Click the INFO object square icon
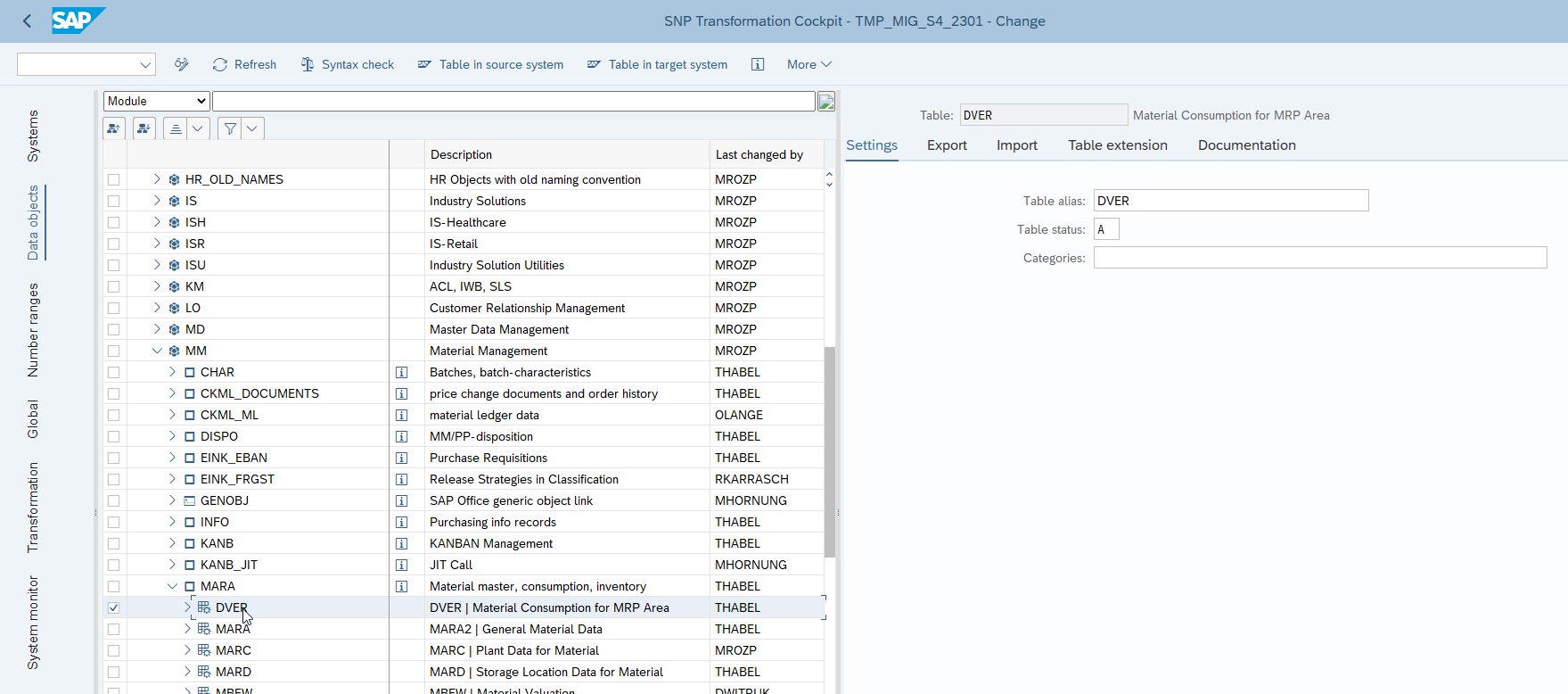The height and width of the screenshot is (694, 1568). coord(190,522)
